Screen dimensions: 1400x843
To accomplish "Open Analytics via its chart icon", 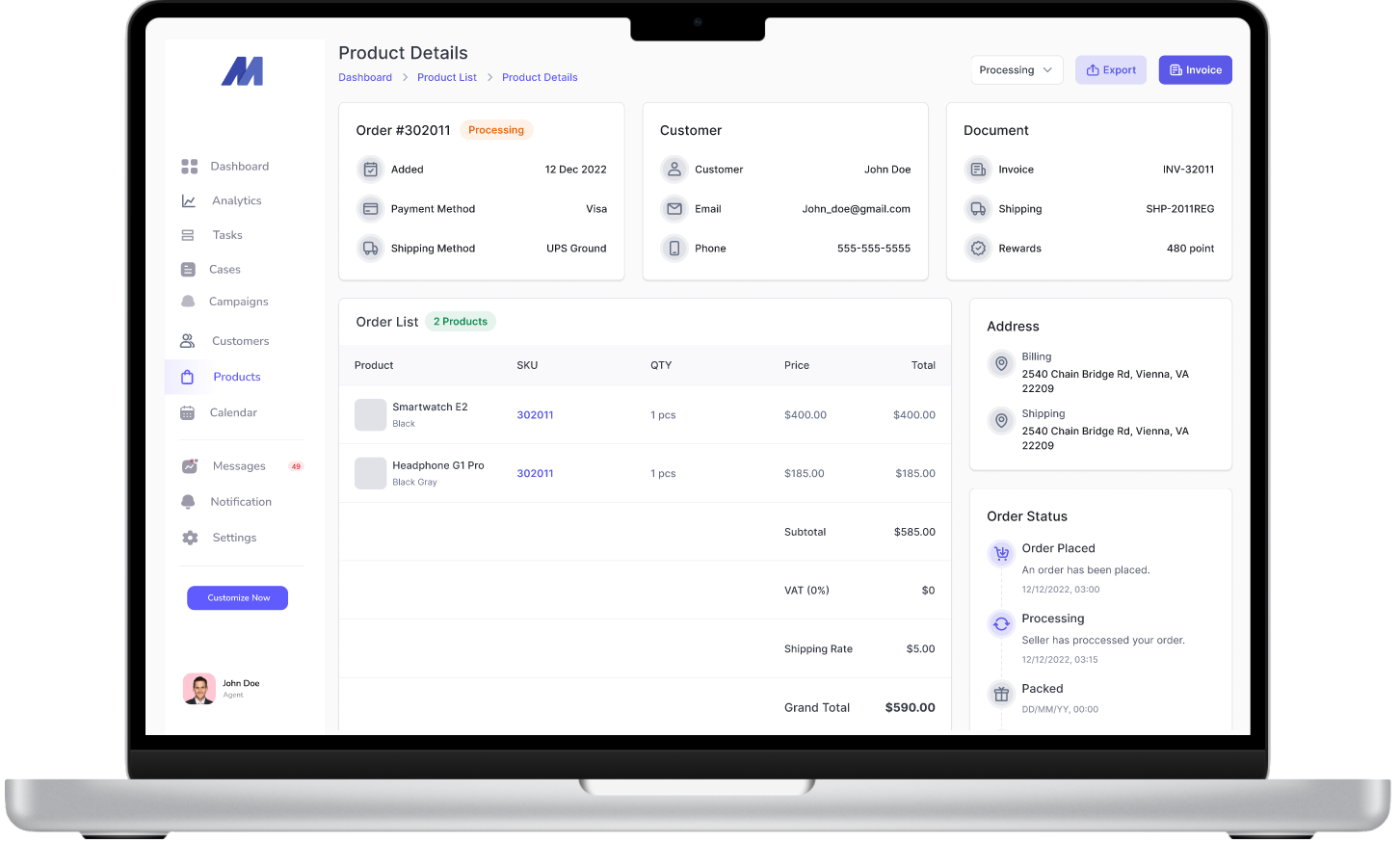I will [x=189, y=201].
